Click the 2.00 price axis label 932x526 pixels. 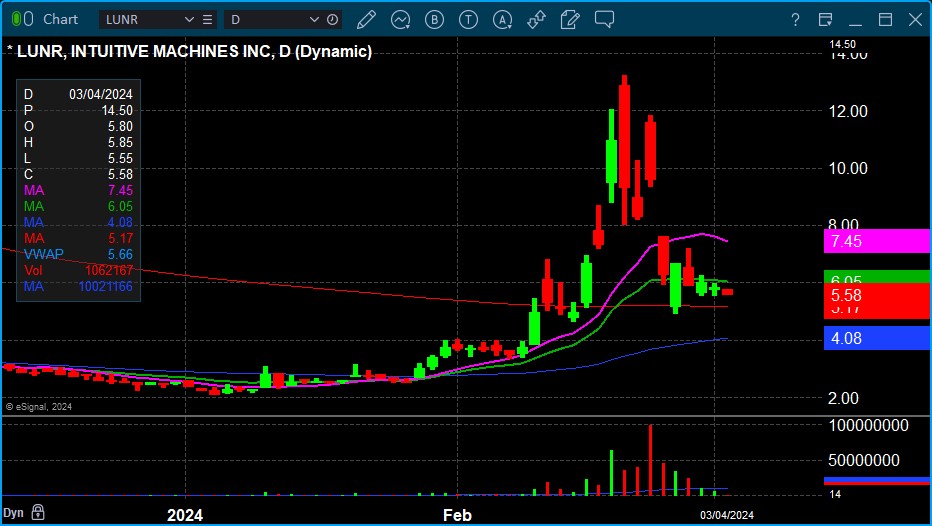point(843,398)
